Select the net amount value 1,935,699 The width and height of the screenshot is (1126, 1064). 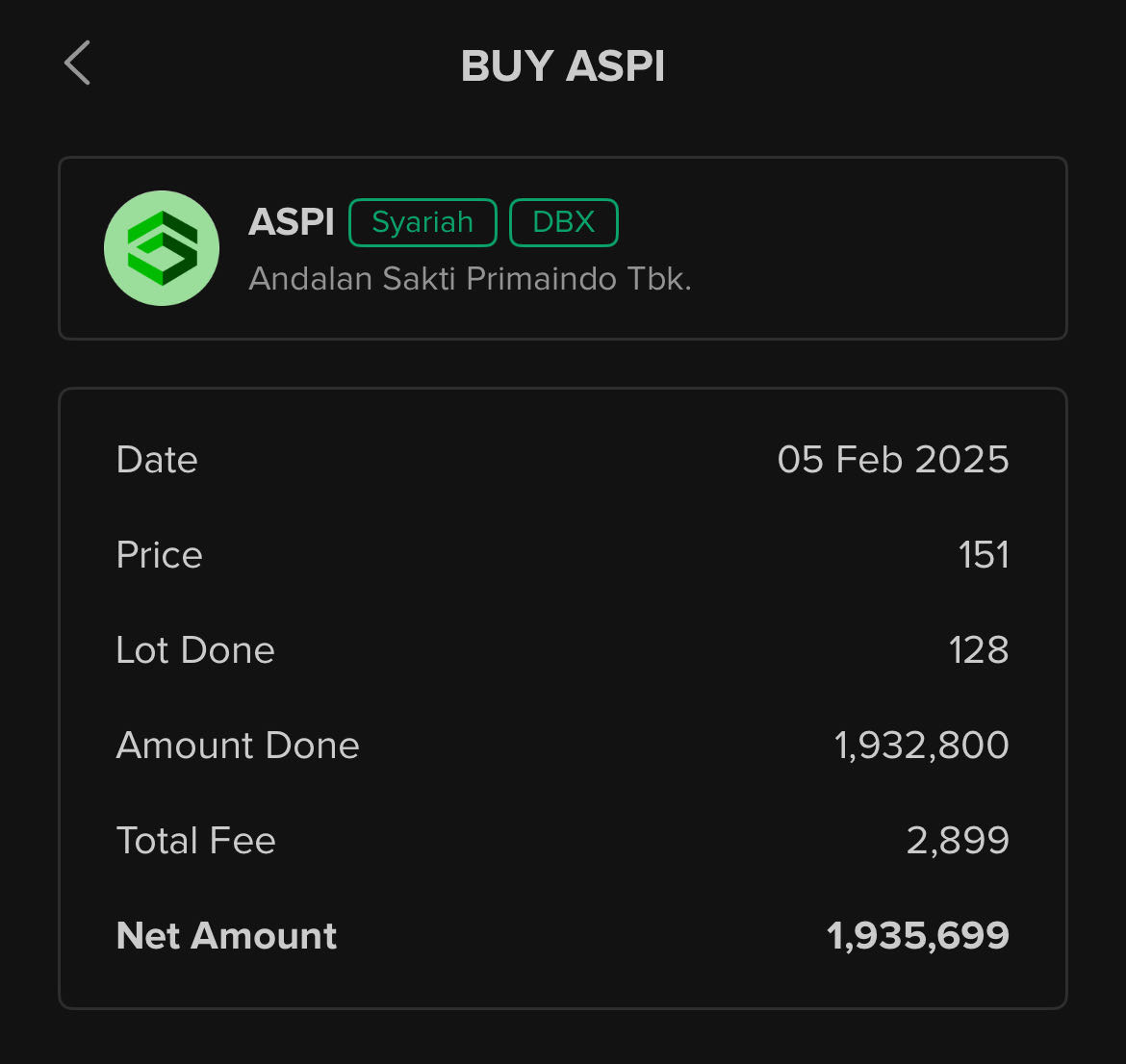click(917, 936)
